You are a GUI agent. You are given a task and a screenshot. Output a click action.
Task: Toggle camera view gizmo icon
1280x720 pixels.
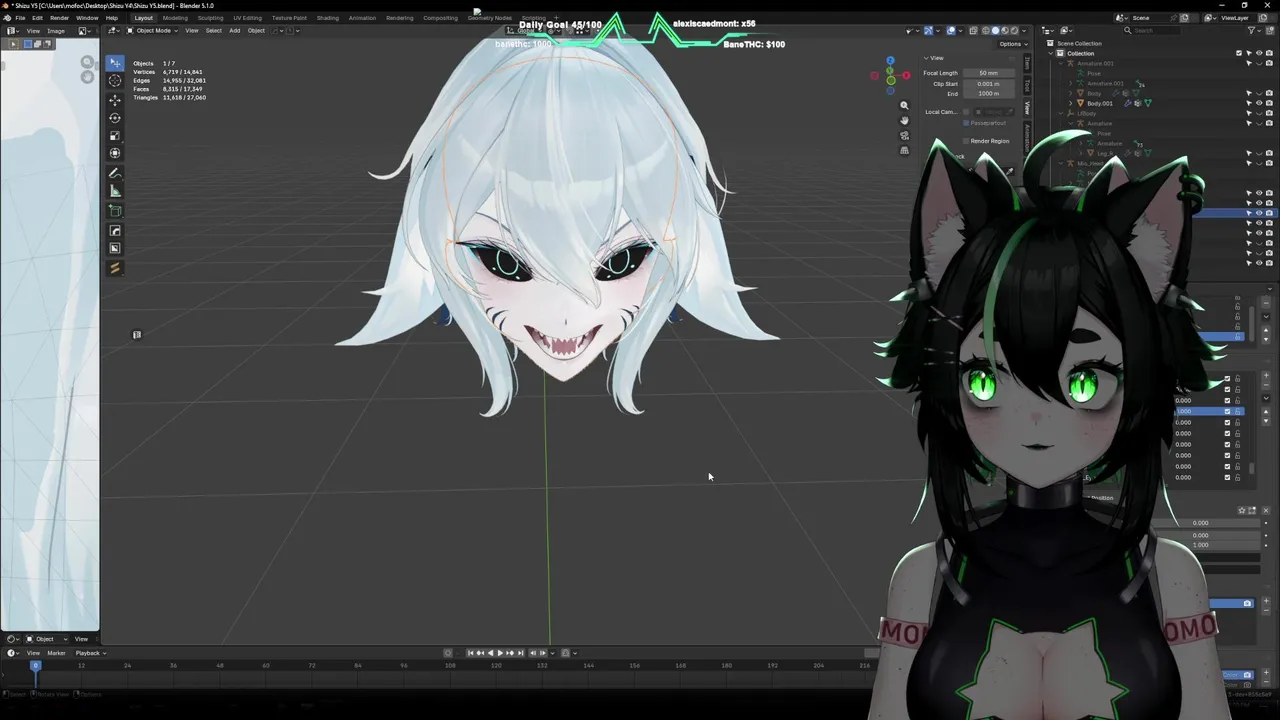click(904, 135)
